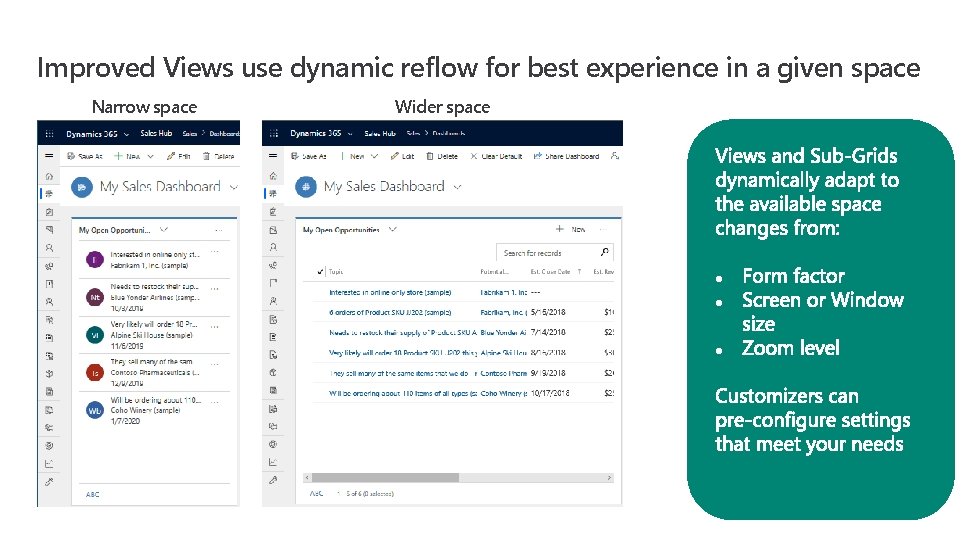979x551 pixels.
Task: Expand My Sales Dashboard chevron, wider-space
Action: [x=458, y=187]
